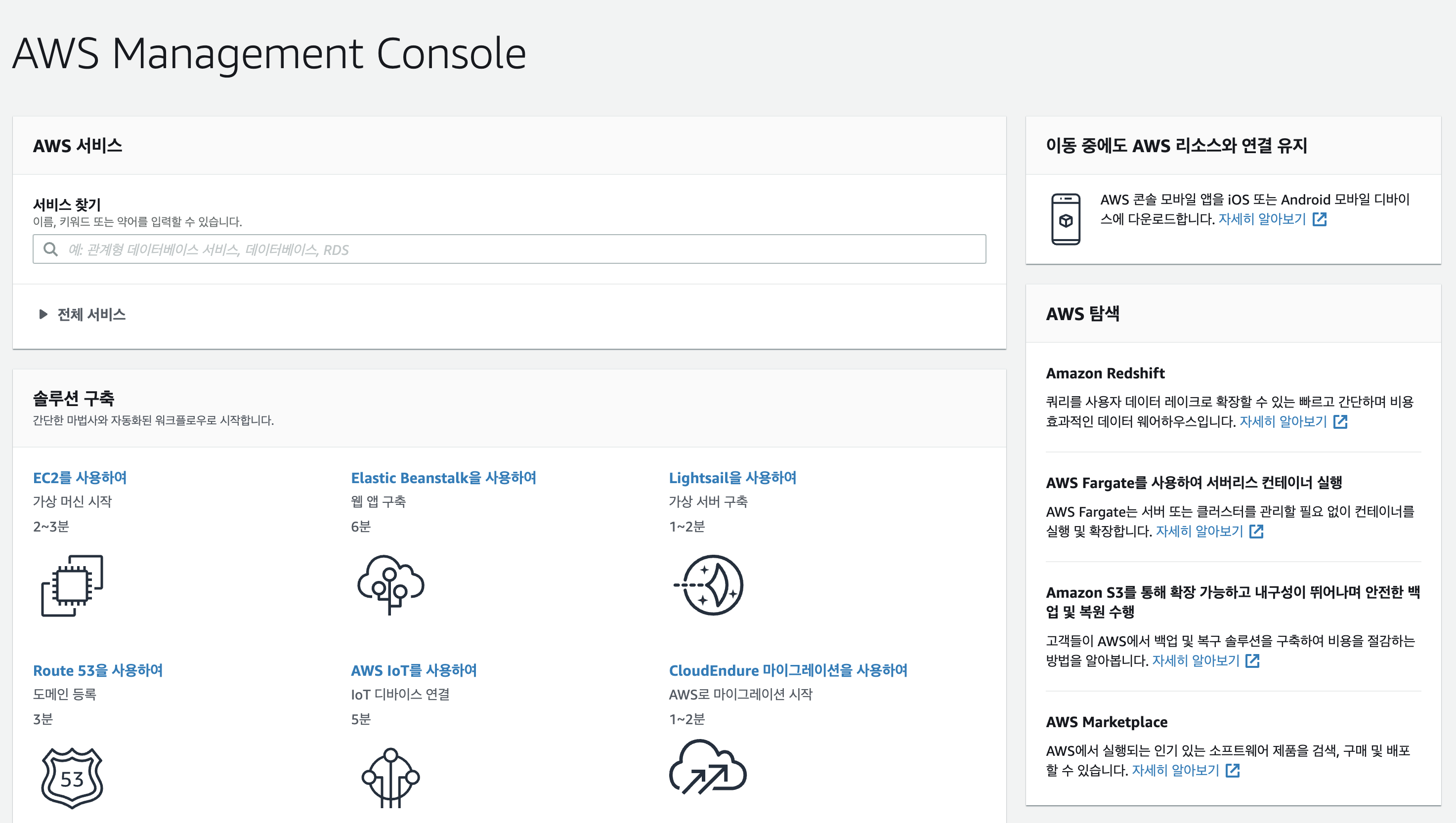
Task: Open 'CloudEndure 마이그레이션을 사용하여' link
Action: tap(788, 670)
